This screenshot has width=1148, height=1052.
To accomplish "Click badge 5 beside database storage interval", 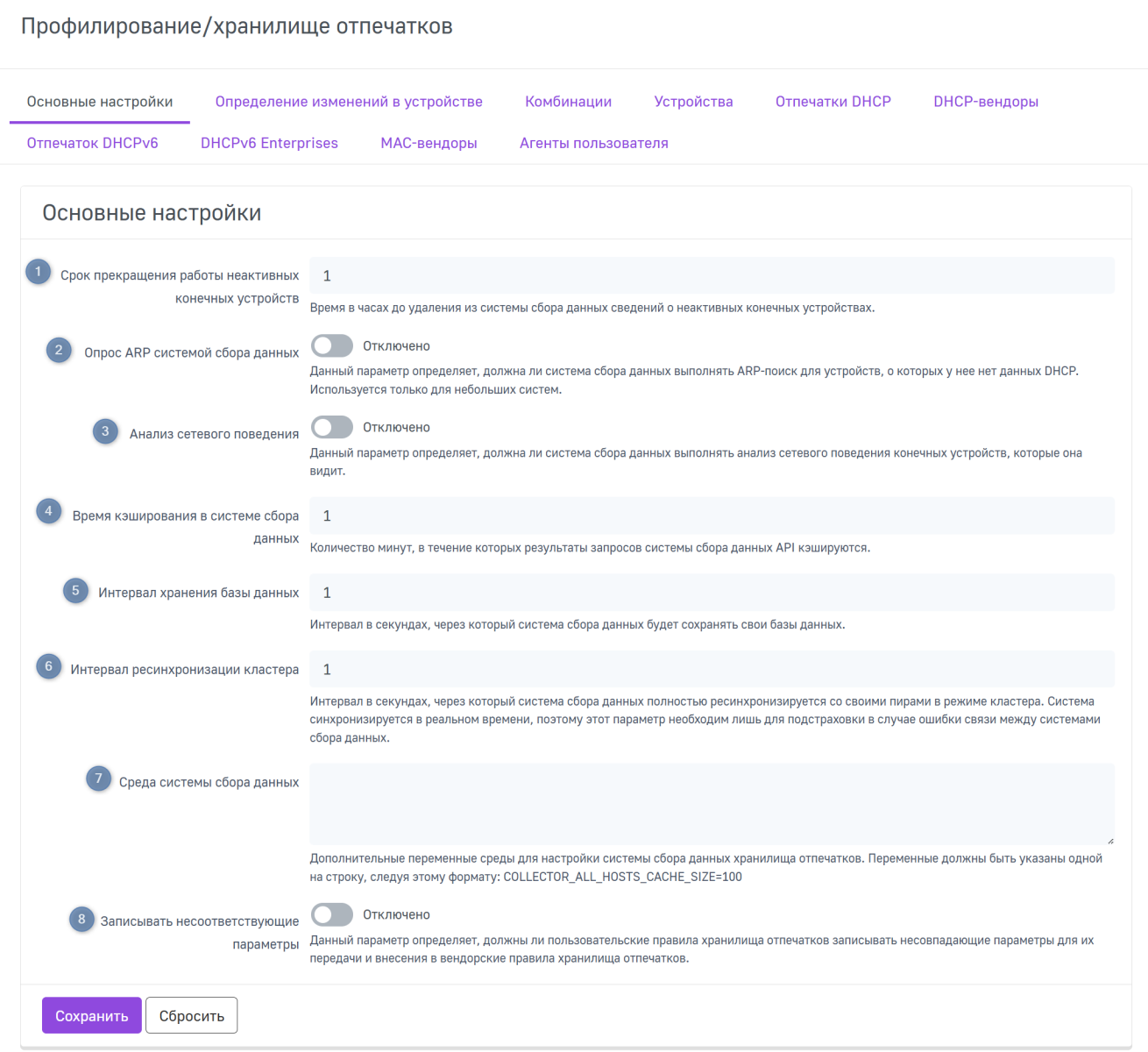I will [x=75, y=591].
